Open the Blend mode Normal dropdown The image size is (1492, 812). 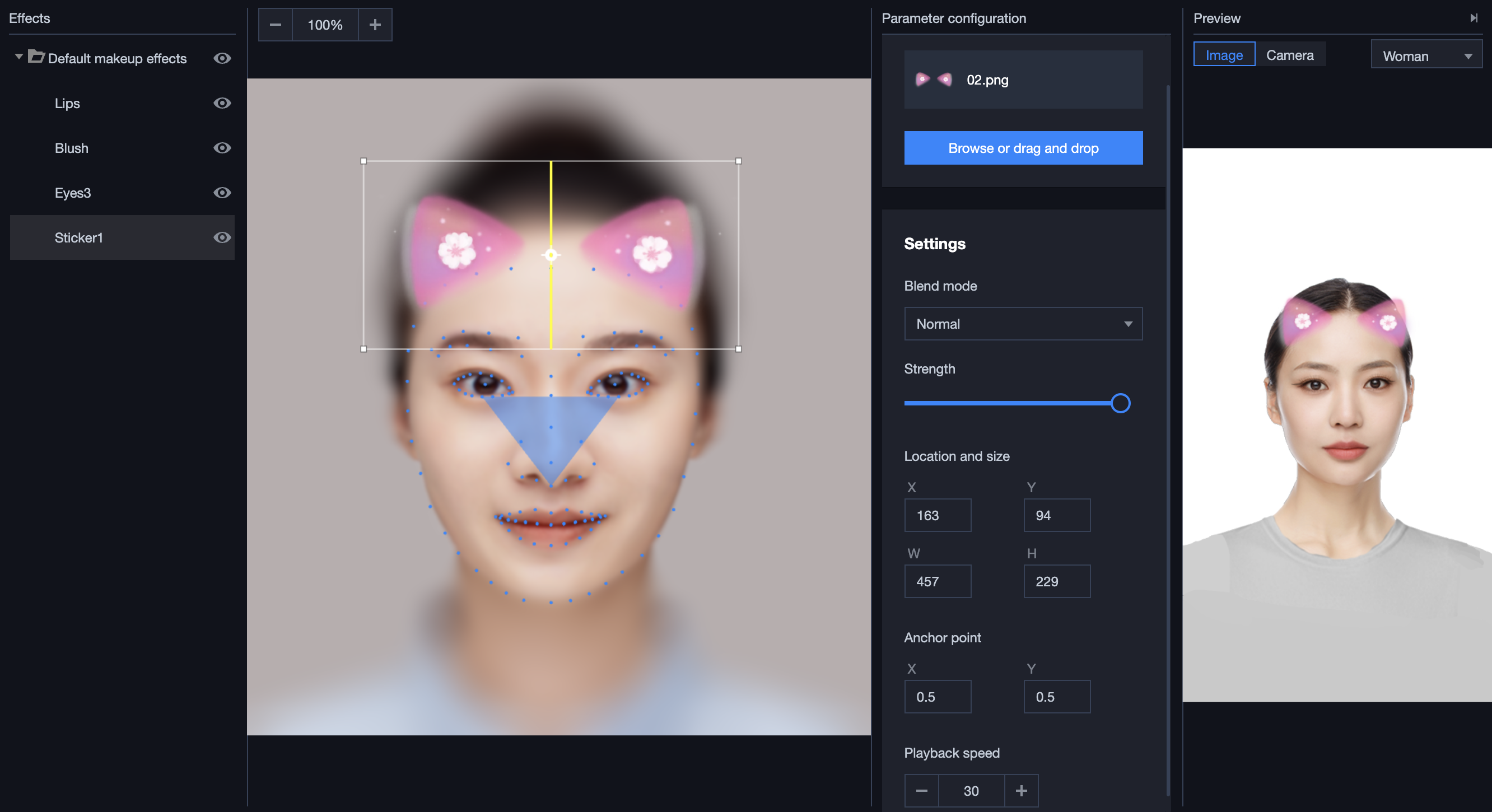(x=1023, y=324)
